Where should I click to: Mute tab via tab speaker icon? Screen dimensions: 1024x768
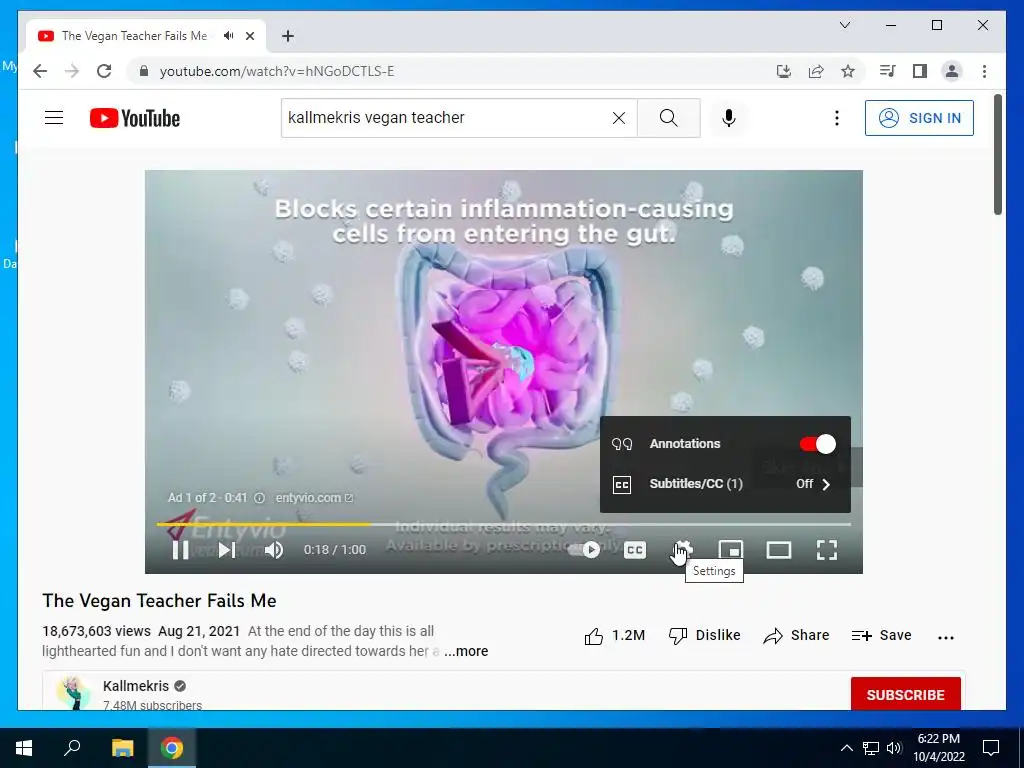(228, 36)
